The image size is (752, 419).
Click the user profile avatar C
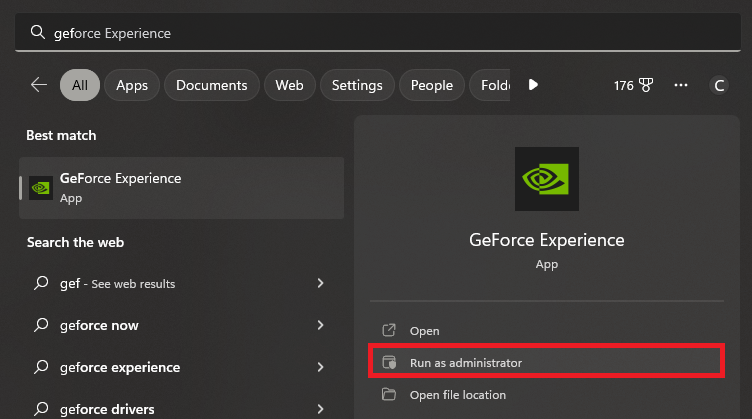[718, 86]
